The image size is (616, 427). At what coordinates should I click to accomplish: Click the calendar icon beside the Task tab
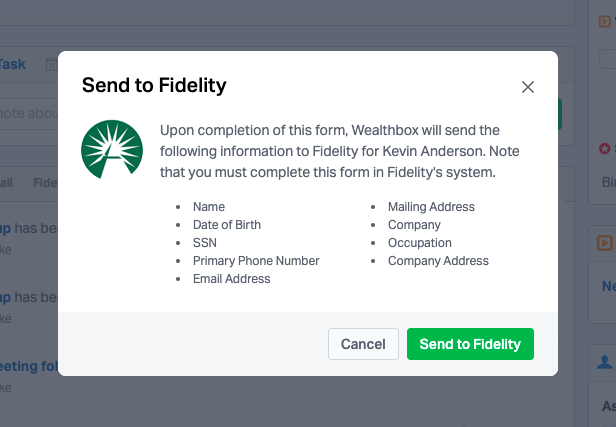click(x=51, y=64)
